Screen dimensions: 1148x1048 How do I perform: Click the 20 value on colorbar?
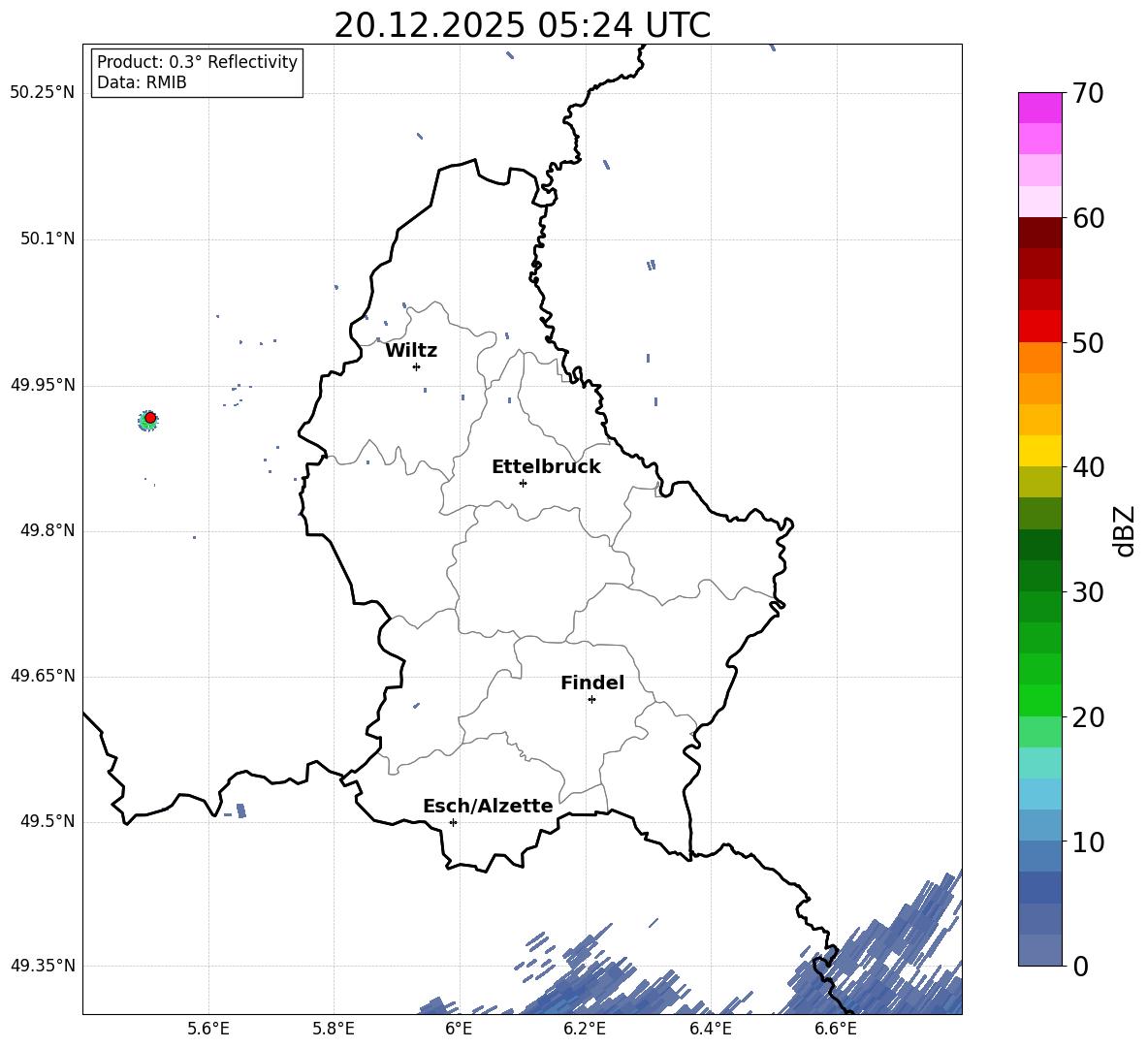1088,717
